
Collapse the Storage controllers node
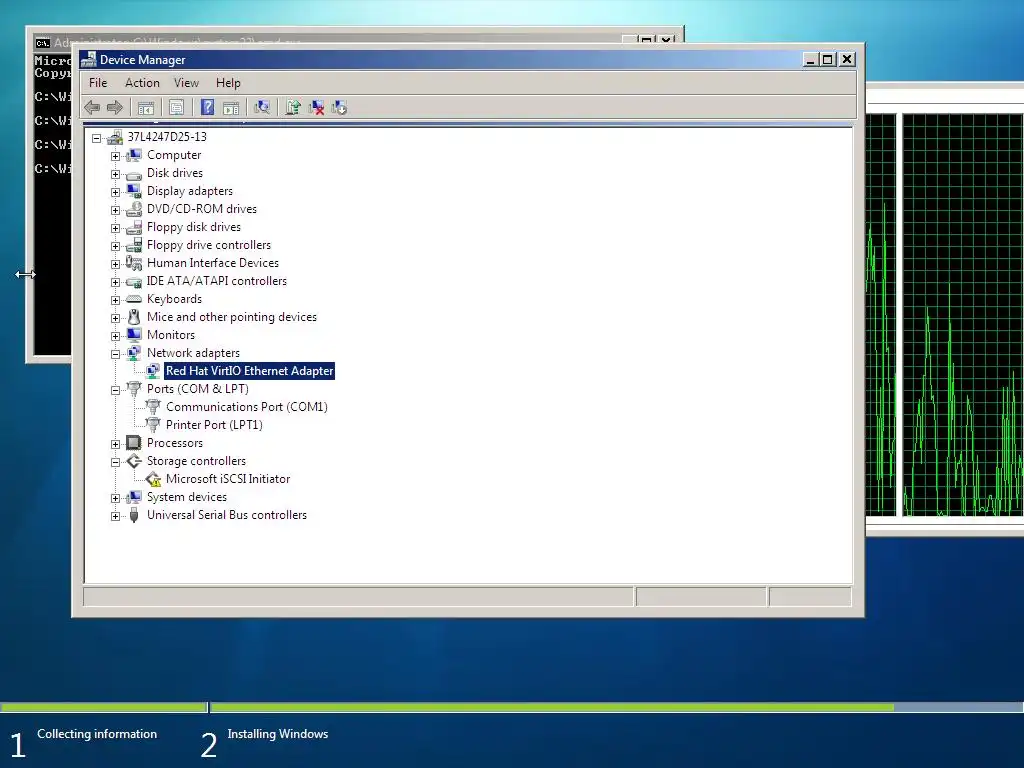click(116, 462)
